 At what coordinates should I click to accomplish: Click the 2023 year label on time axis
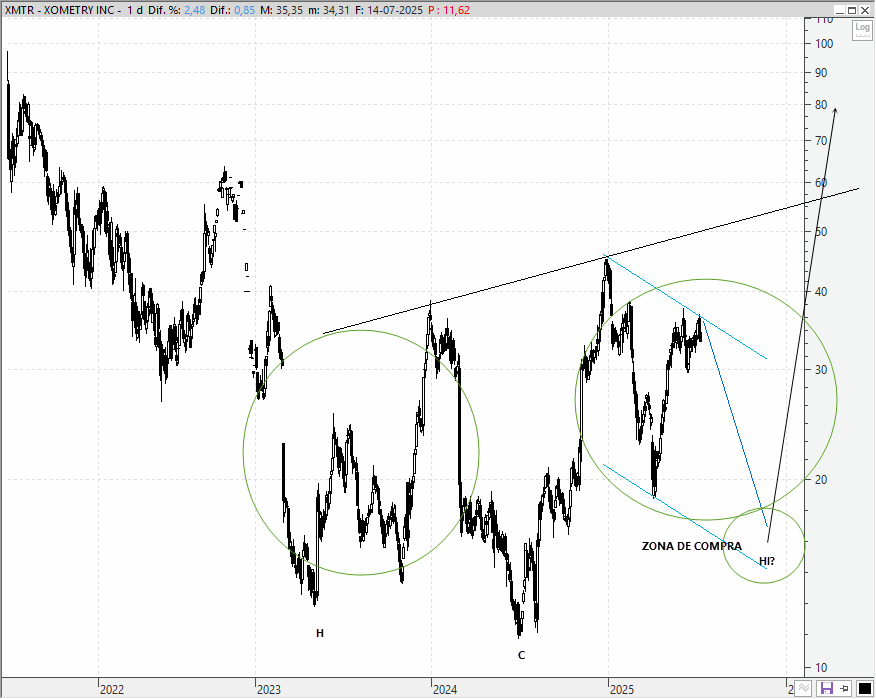[x=269, y=690]
